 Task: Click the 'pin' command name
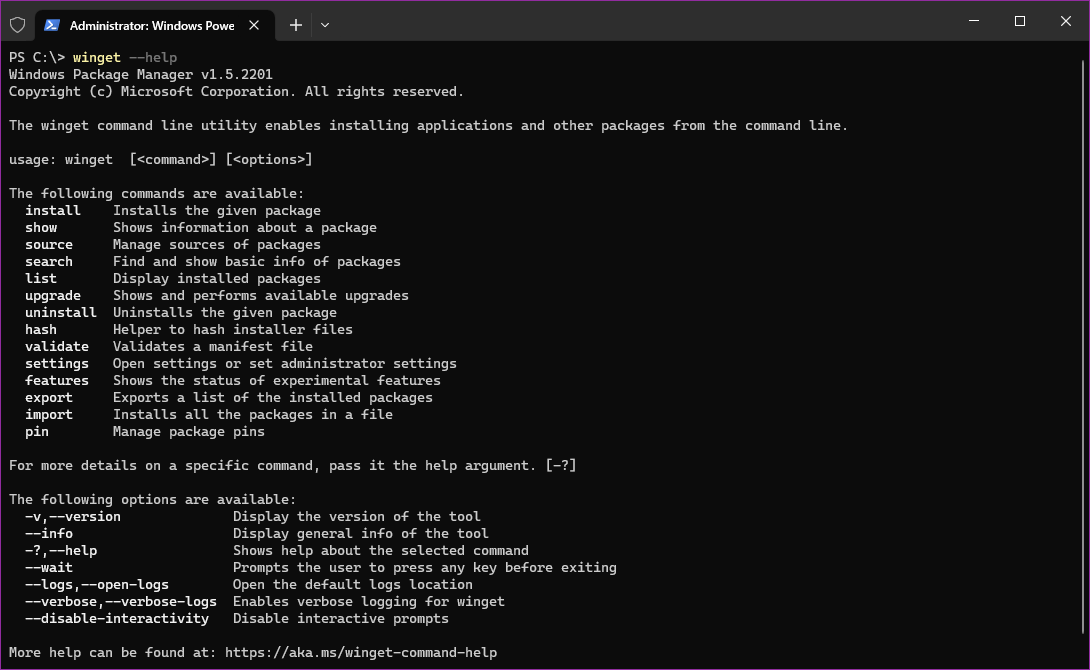37,432
